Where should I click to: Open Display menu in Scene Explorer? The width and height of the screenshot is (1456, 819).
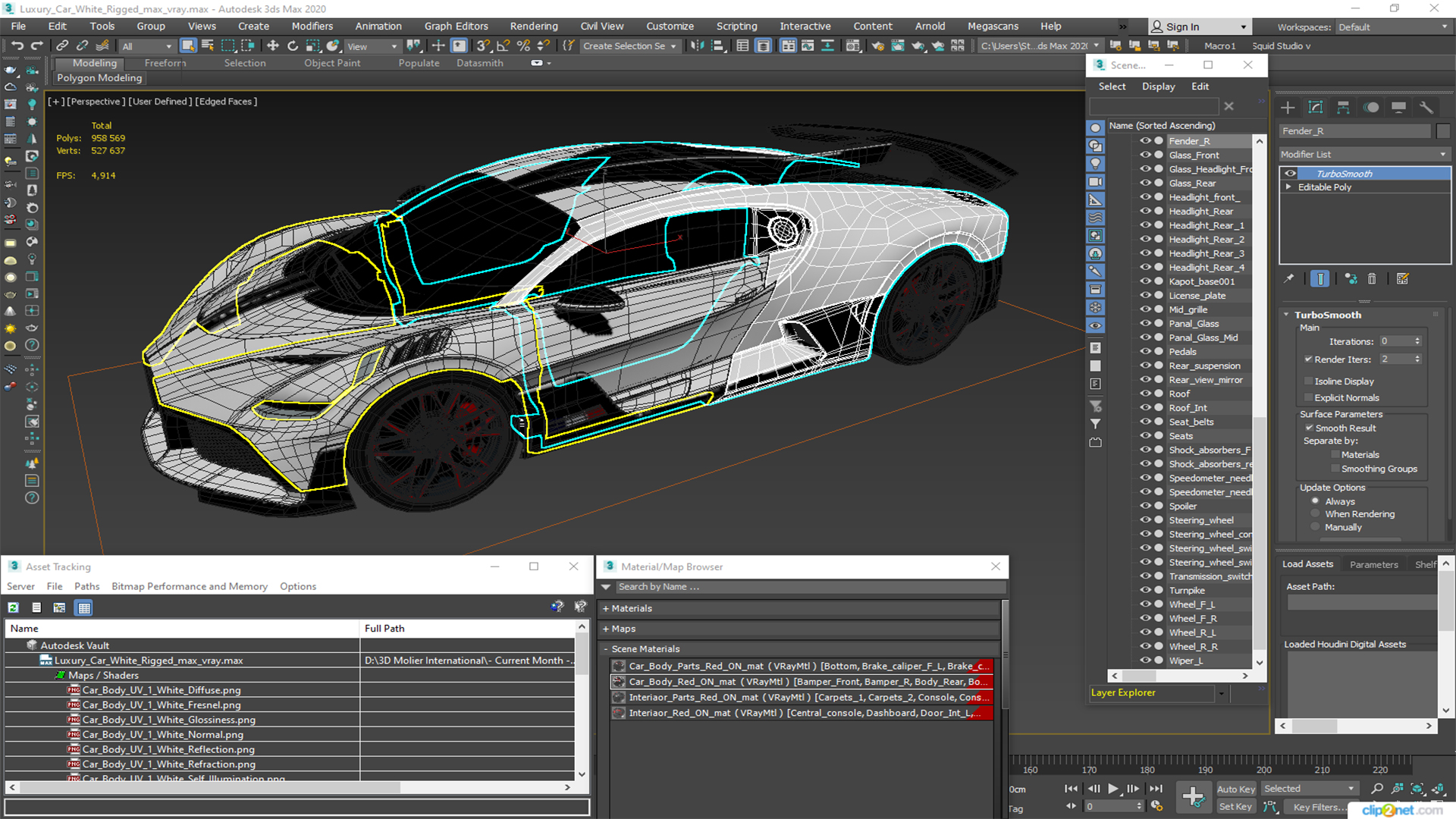pos(1158,86)
